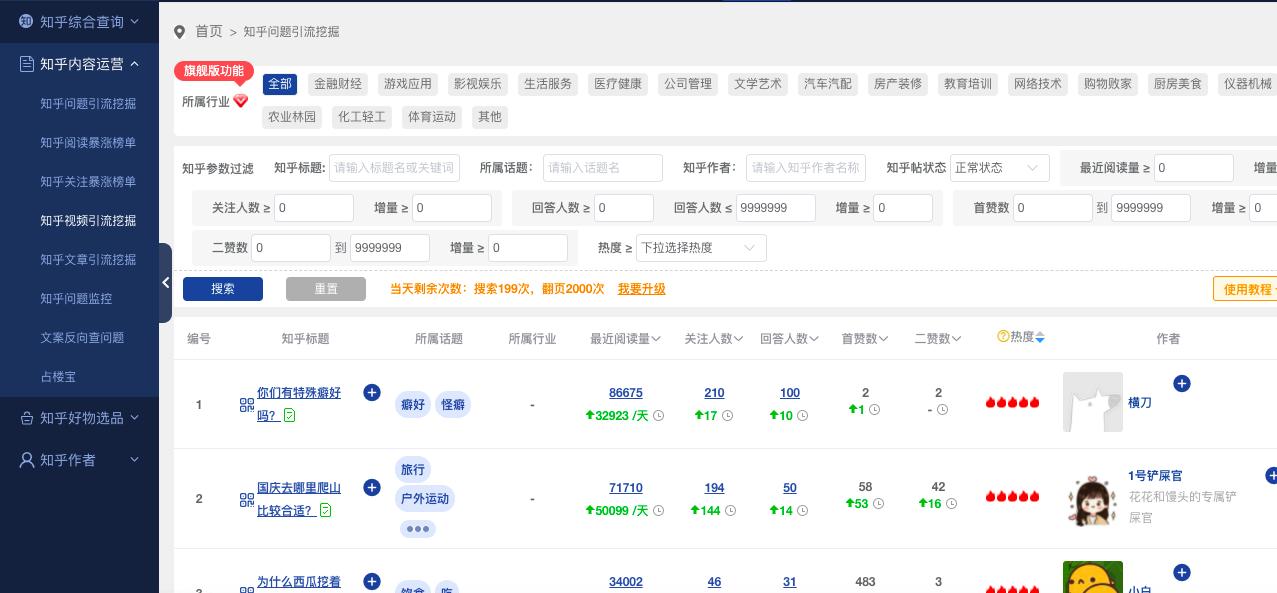Toggle the 金融财经 industry filter chip

point(337,84)
